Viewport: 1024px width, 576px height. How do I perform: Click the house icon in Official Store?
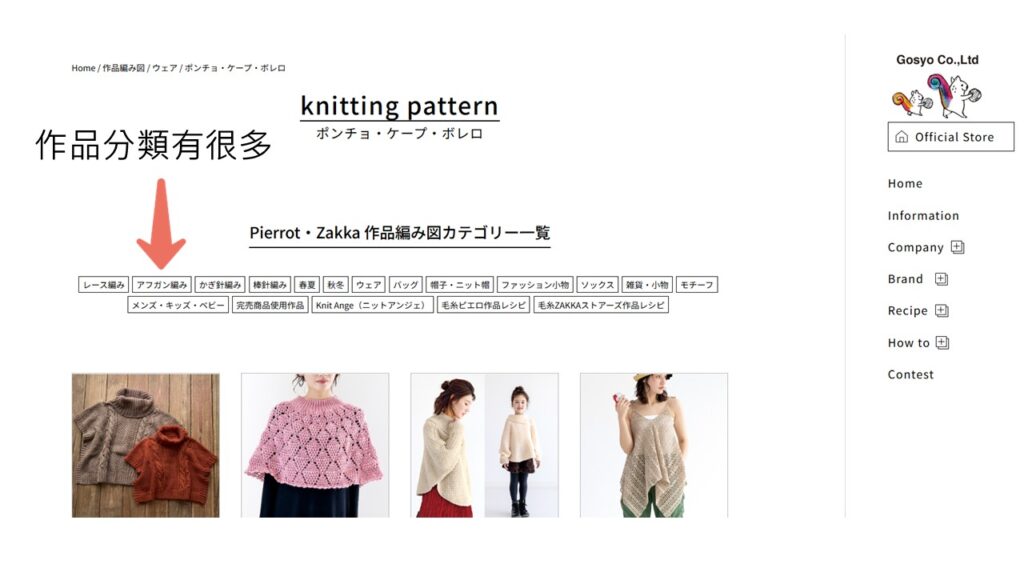902,136
